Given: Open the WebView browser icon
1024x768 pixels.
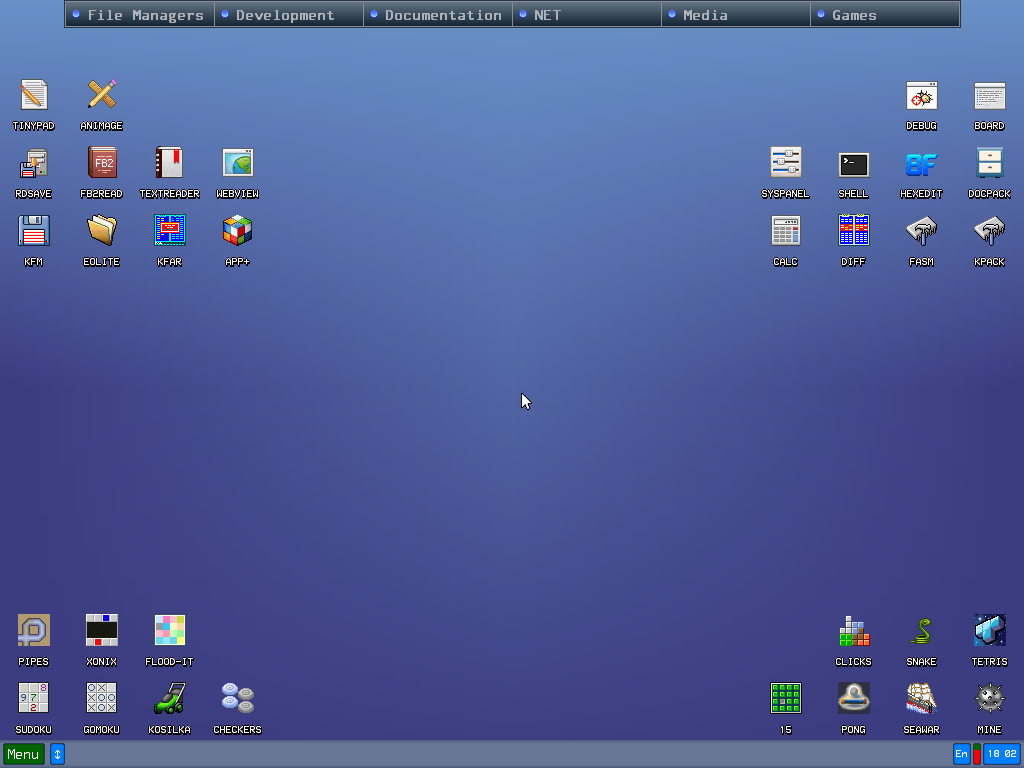Looking at the screenshot, I should [237, 163].
